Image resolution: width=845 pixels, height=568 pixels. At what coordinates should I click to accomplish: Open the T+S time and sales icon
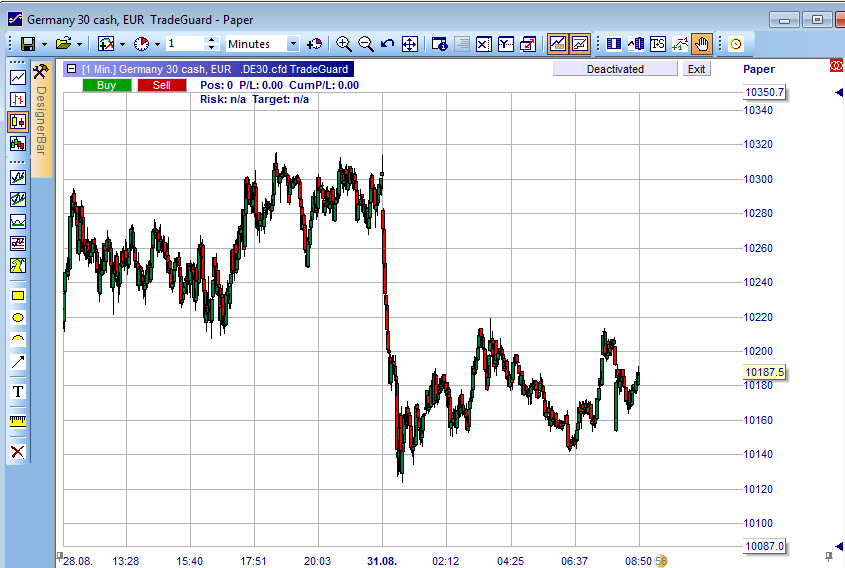coord(657,44)
